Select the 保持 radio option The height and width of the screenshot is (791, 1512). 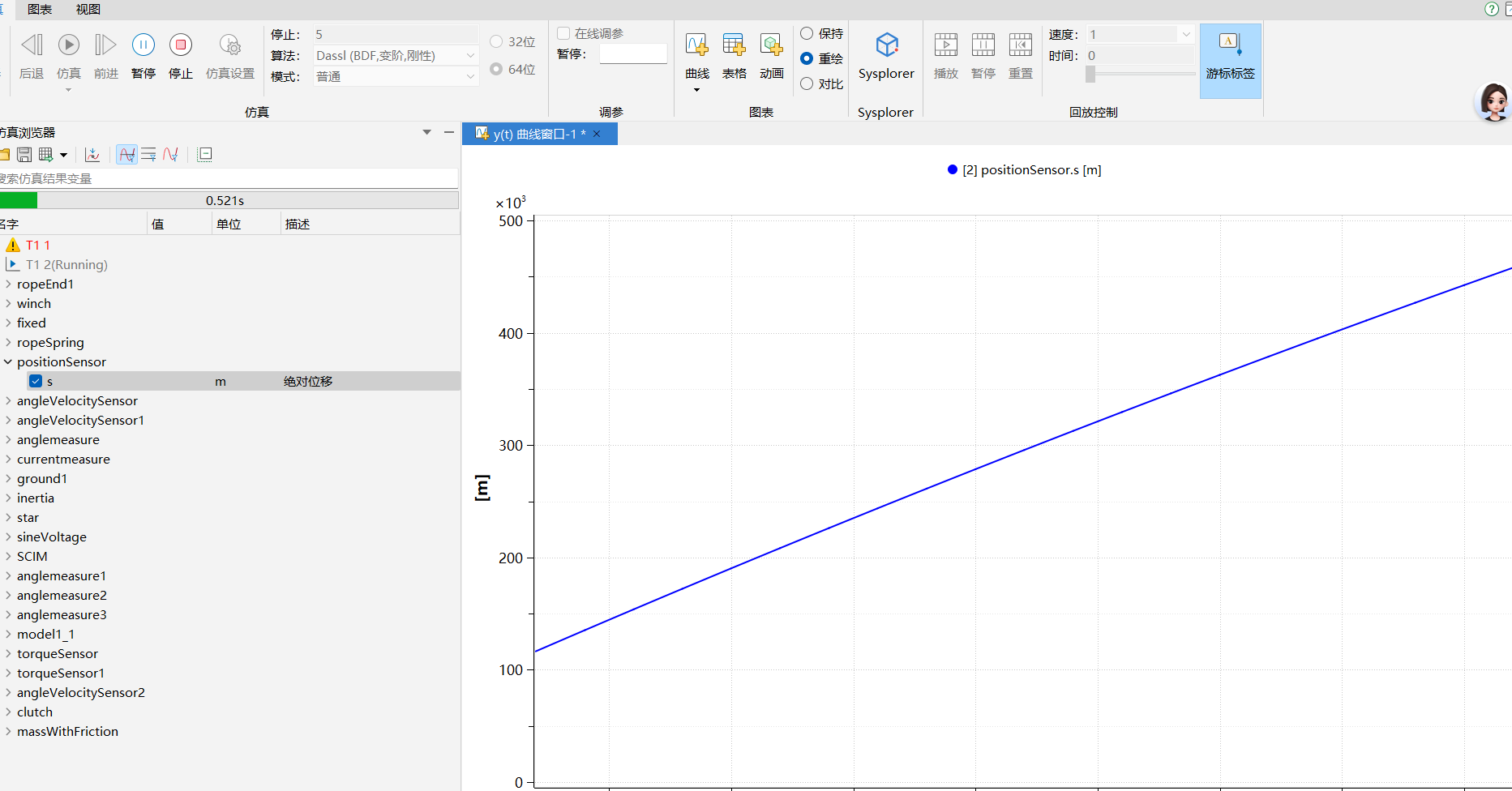pyautogui.click(x=807, y=33)
